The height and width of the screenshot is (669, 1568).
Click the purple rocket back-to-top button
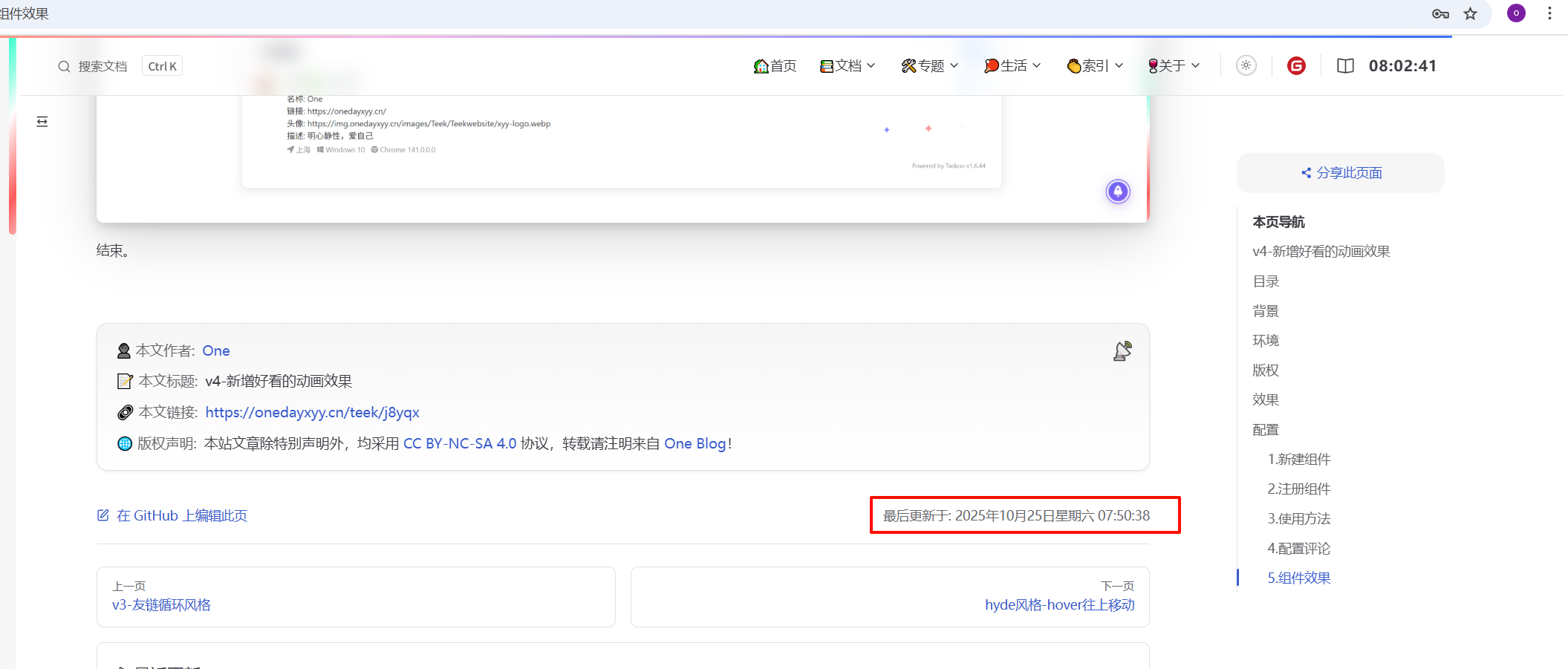(1118, 192)
